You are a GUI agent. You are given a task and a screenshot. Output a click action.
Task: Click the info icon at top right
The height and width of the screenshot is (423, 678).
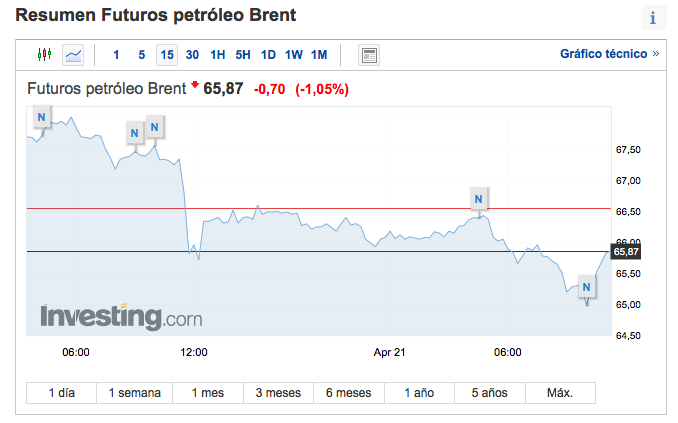coord(654,18)
